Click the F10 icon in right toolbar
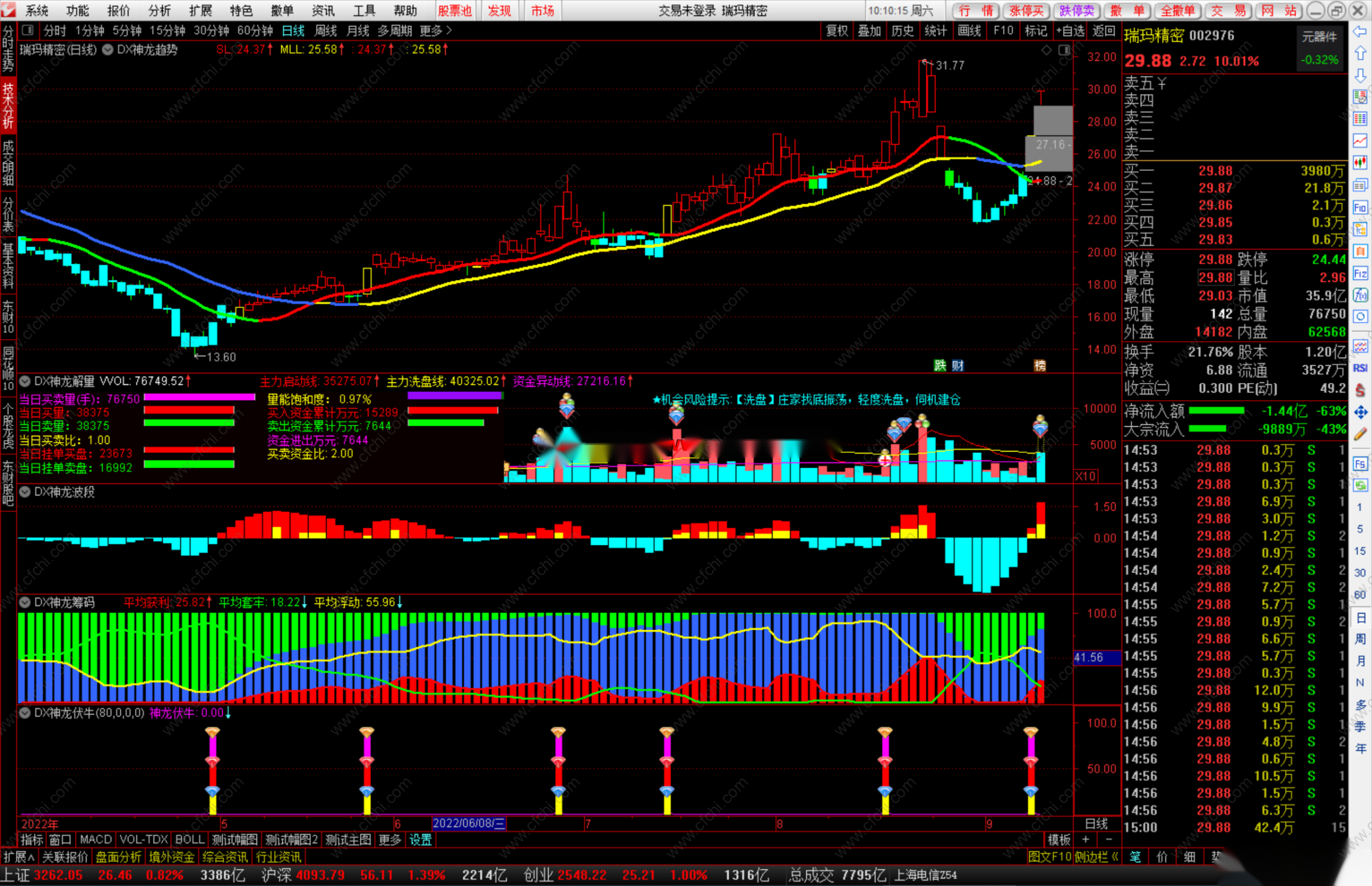Screen dimensions: 1372x886 1360,207
